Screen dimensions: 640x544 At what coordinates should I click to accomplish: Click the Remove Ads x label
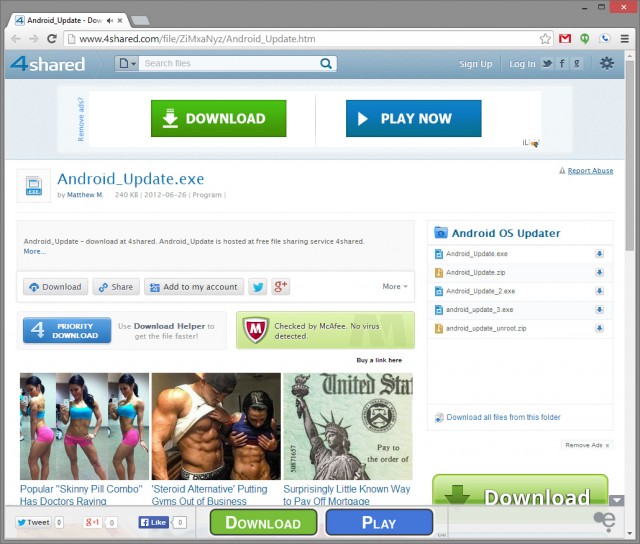(x=587, y=445)
